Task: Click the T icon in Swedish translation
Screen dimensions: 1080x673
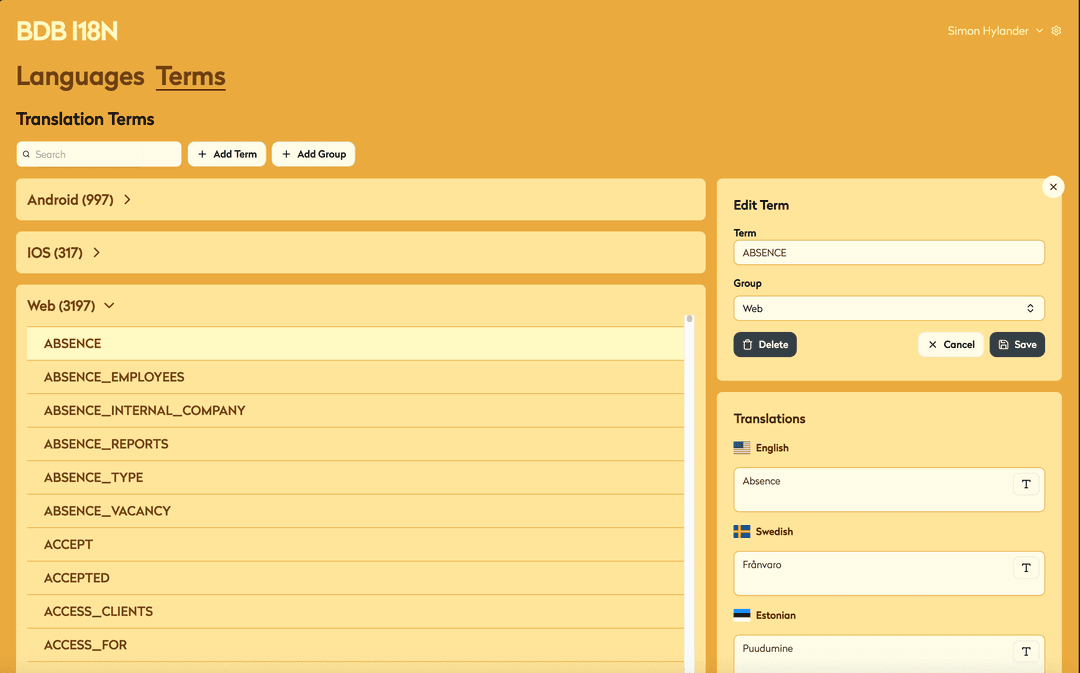Action: pyautogui.click(x=1025, y=568)
